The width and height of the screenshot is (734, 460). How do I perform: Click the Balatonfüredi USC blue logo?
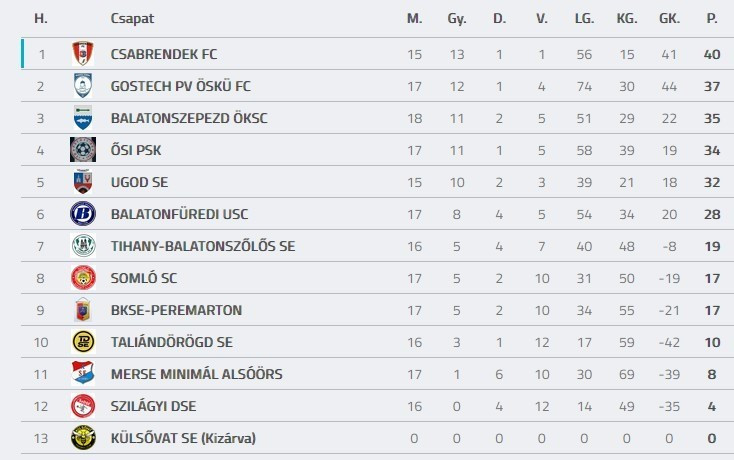[x=83, y=214]
